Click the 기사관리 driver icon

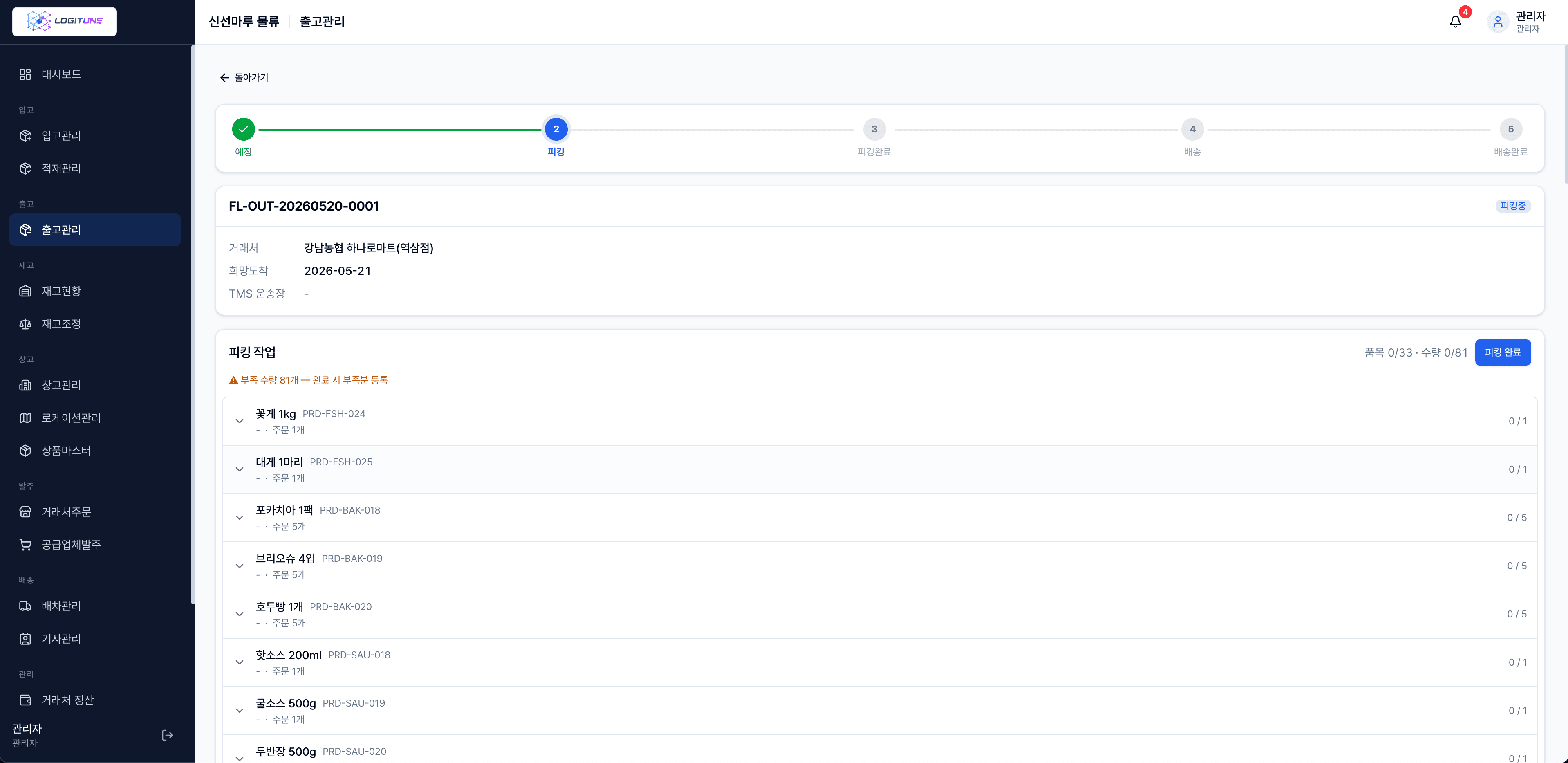25,639
